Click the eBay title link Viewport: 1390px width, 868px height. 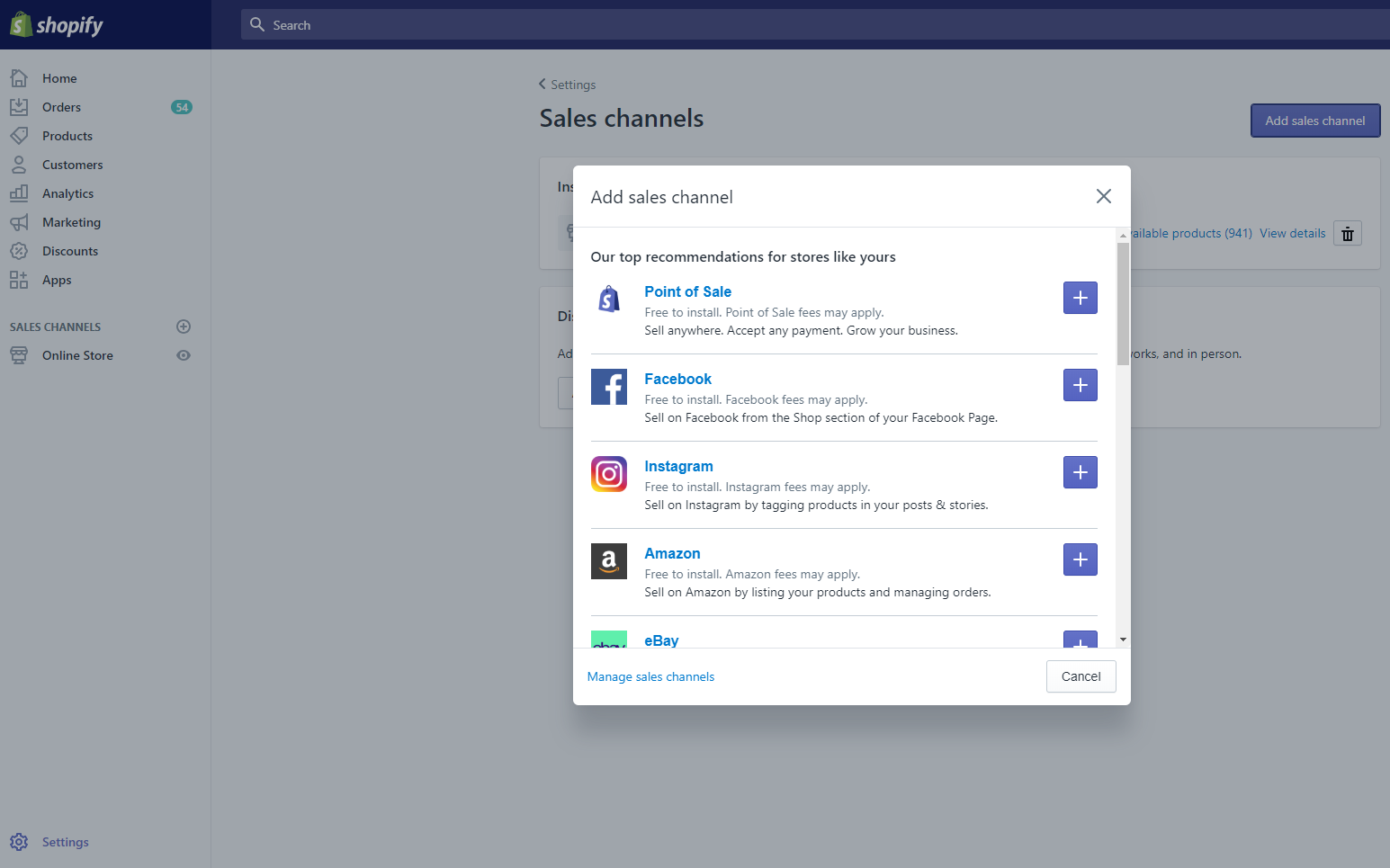click(661, 640)
